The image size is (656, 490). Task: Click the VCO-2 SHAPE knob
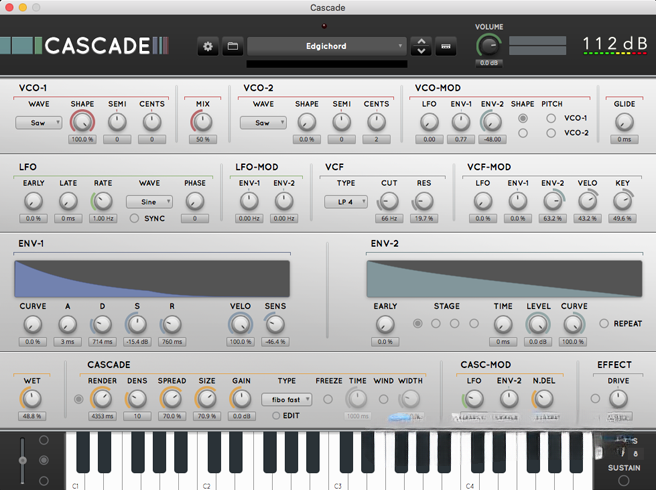pos(307,122)
